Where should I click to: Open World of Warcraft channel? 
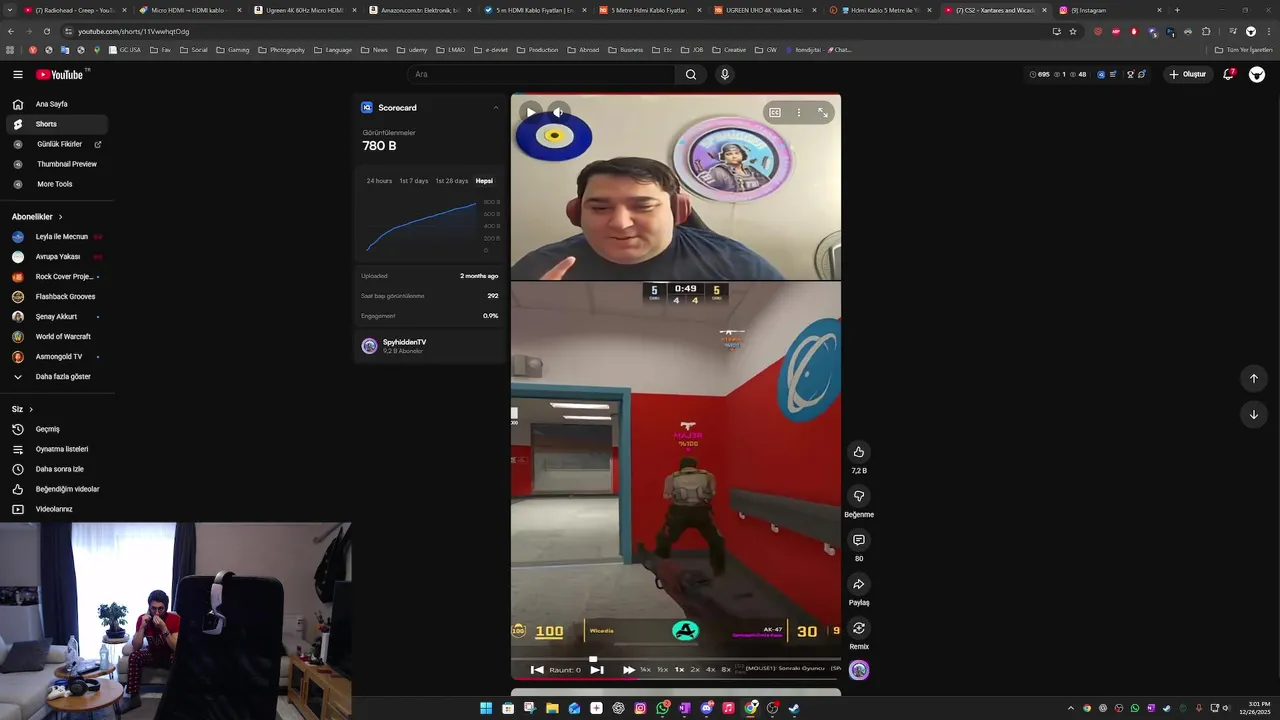57,337
